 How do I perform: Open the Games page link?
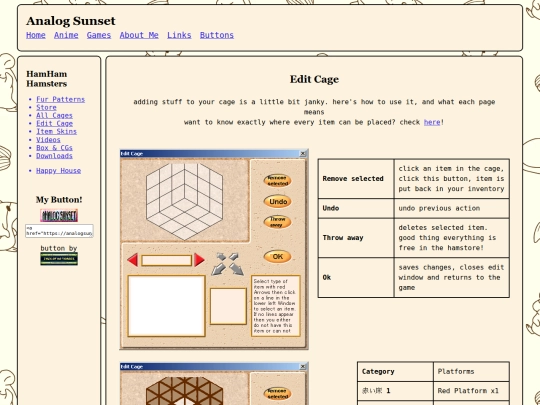tap(99, 35)
